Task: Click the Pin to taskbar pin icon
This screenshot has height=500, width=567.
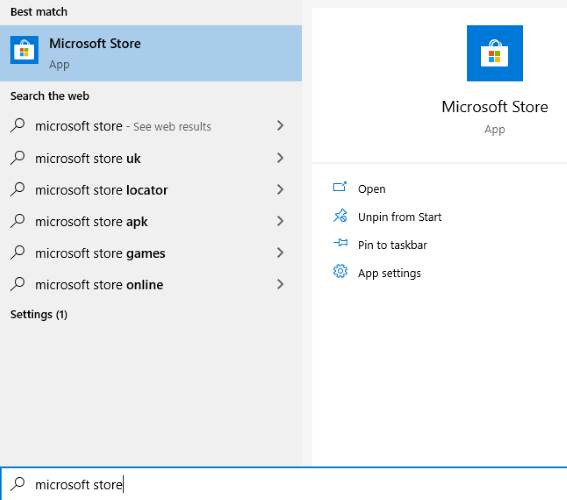Action: pyautogui.click(x=340, y=243)
